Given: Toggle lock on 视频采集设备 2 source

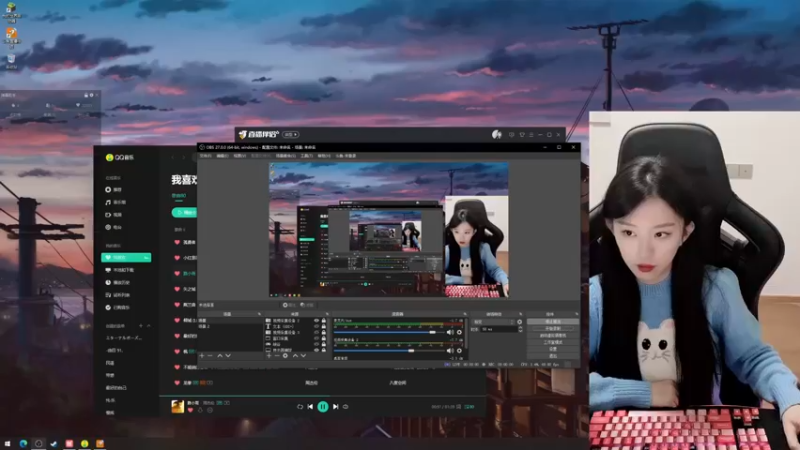Looking at the screenshot, I should (x=323, y=320).
